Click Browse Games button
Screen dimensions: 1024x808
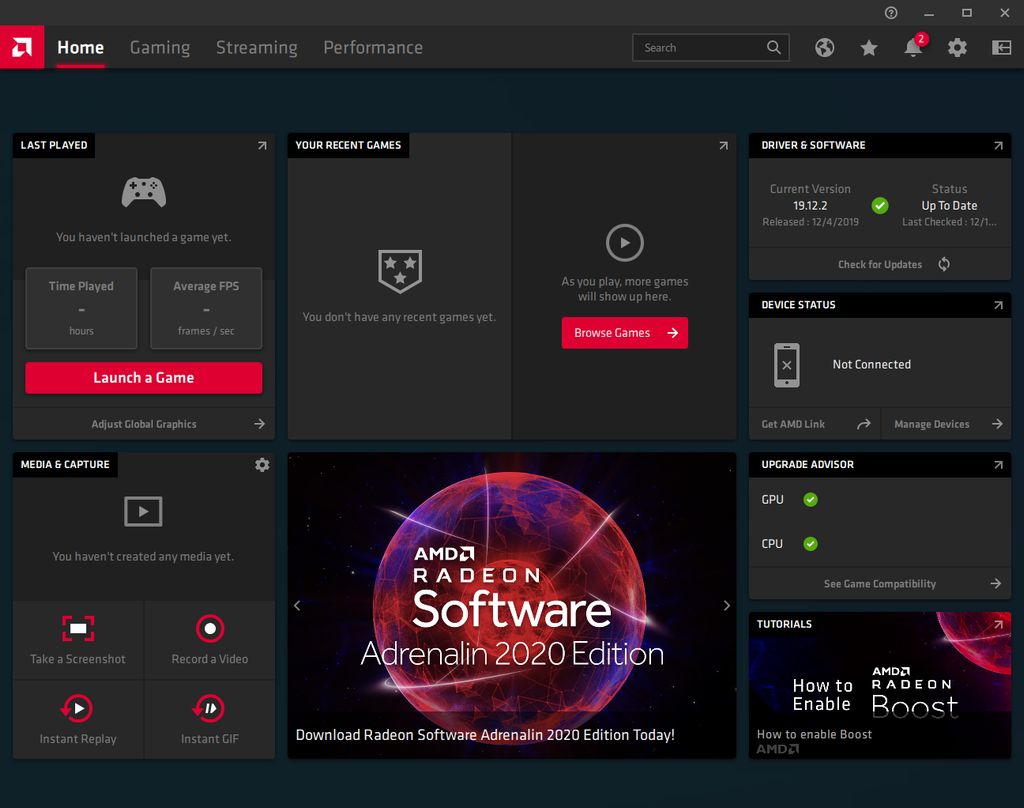pyautogui.click(x=624, y=332)
